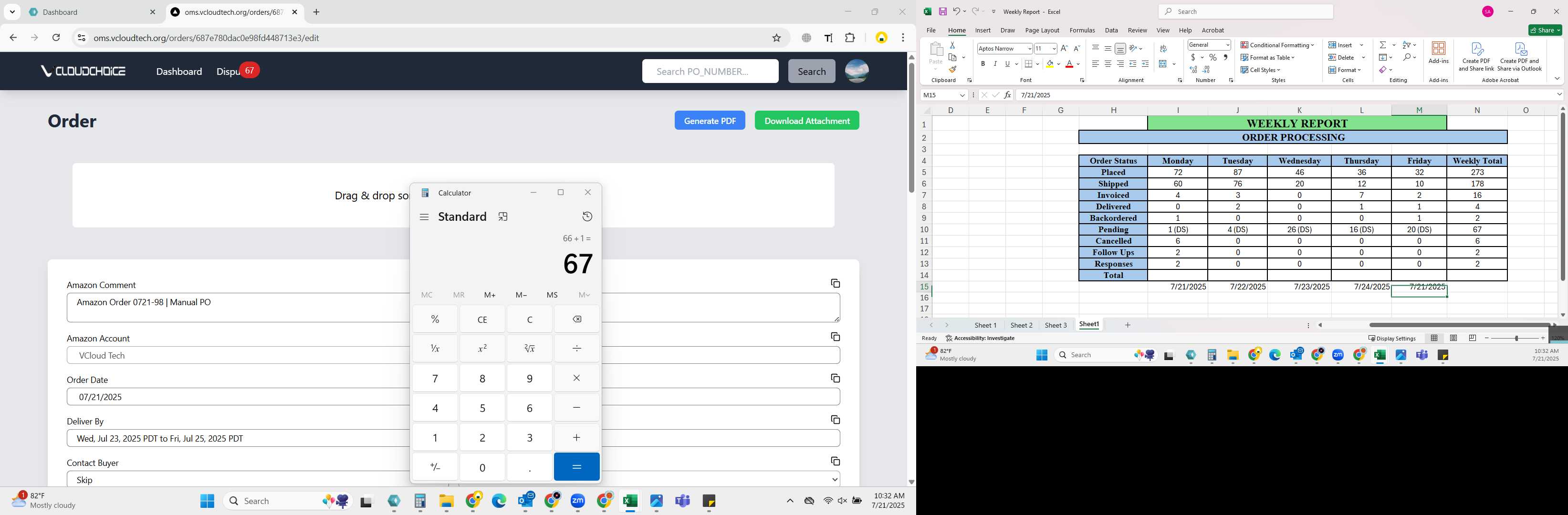Open Zoom from the Windows taskbar
The image size is (1568, 515).
tap(578, 501)
